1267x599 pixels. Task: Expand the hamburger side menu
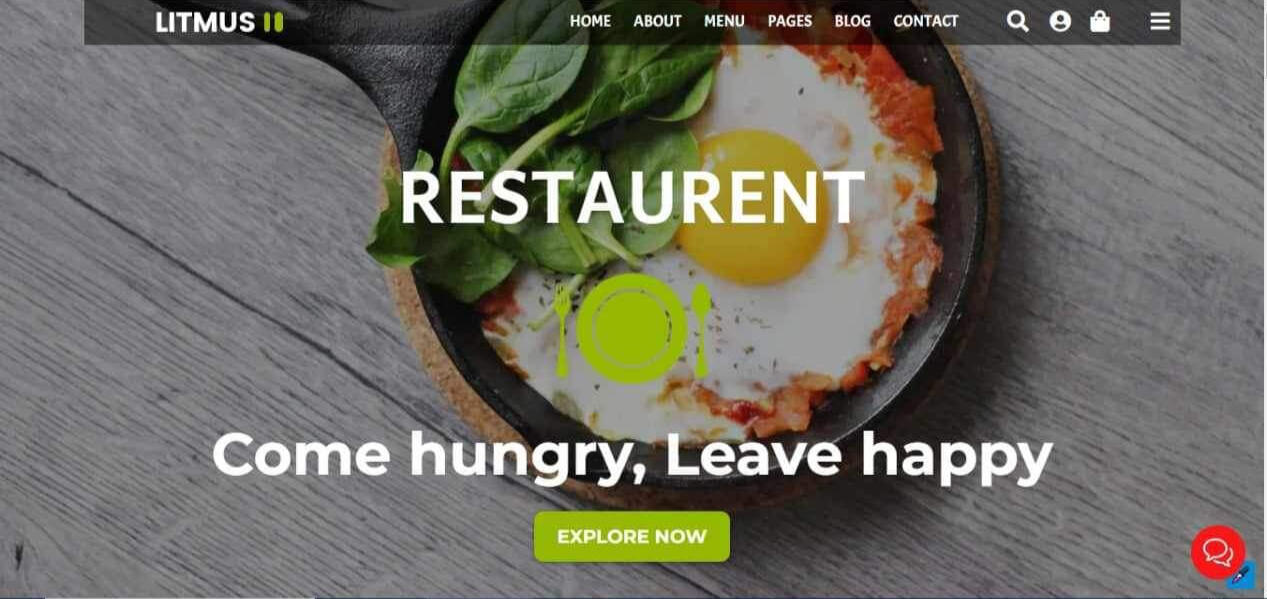[1160, 21]
